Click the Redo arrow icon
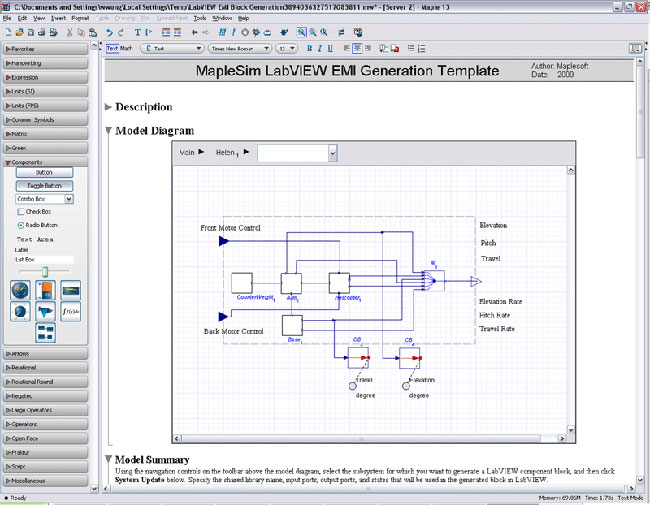The image size is (650, 505). pyautogui.click(x=121, y=32)
